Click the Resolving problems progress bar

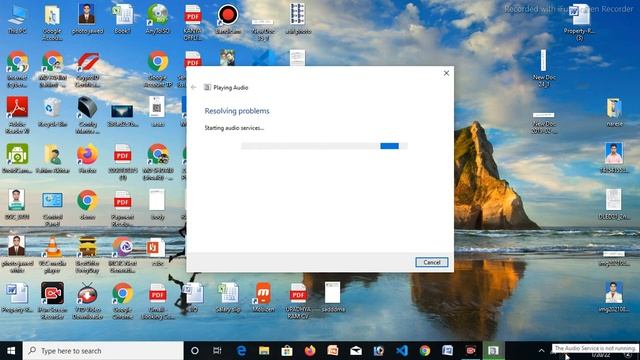pyautogui.click(x=324, y=146)
